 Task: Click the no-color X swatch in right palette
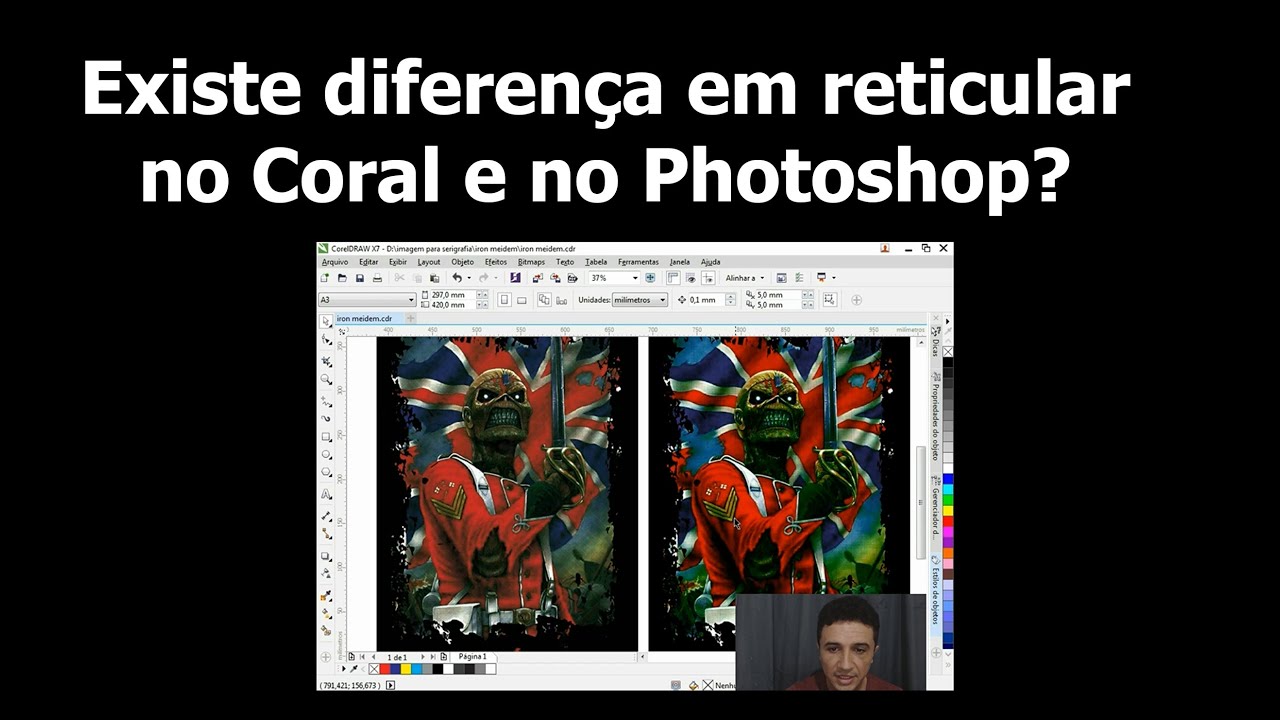click(947, 352)
